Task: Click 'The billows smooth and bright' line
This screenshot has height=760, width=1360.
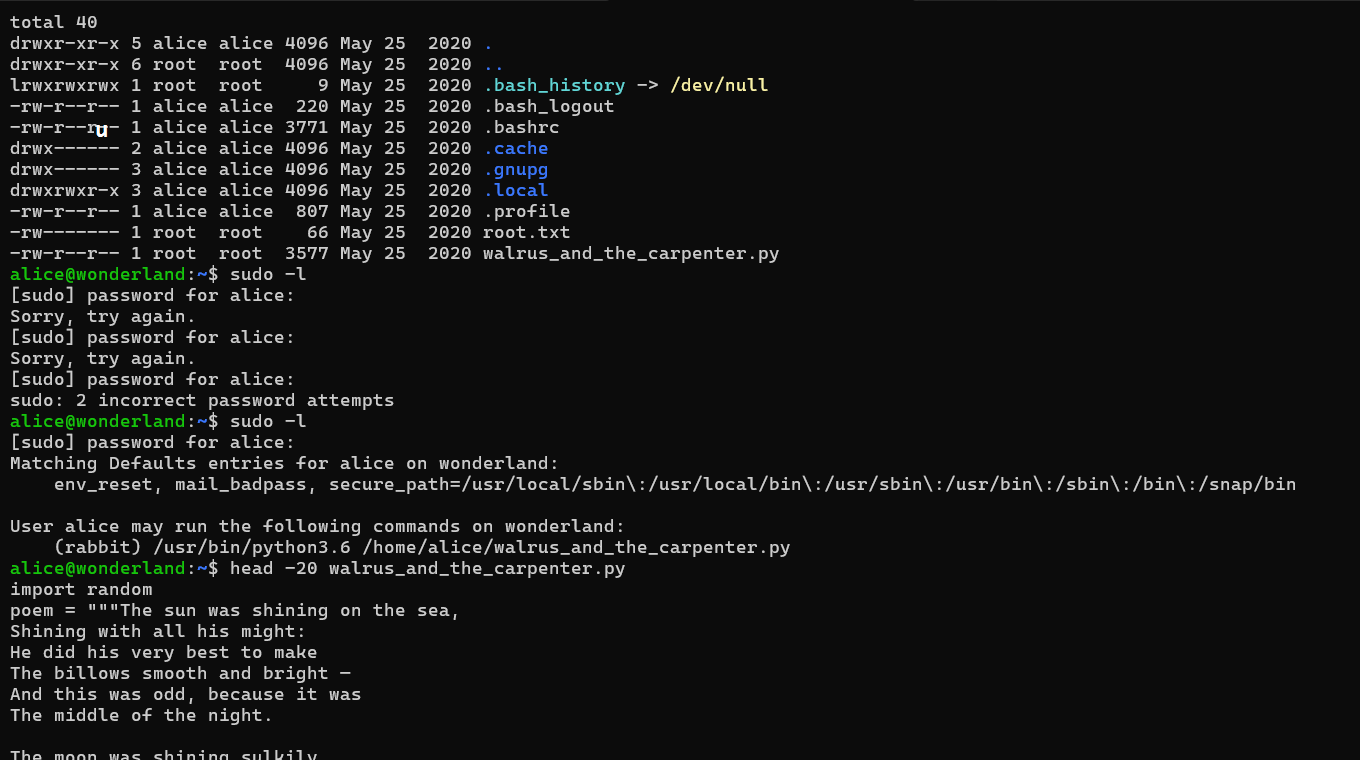Action: point(180,673)
